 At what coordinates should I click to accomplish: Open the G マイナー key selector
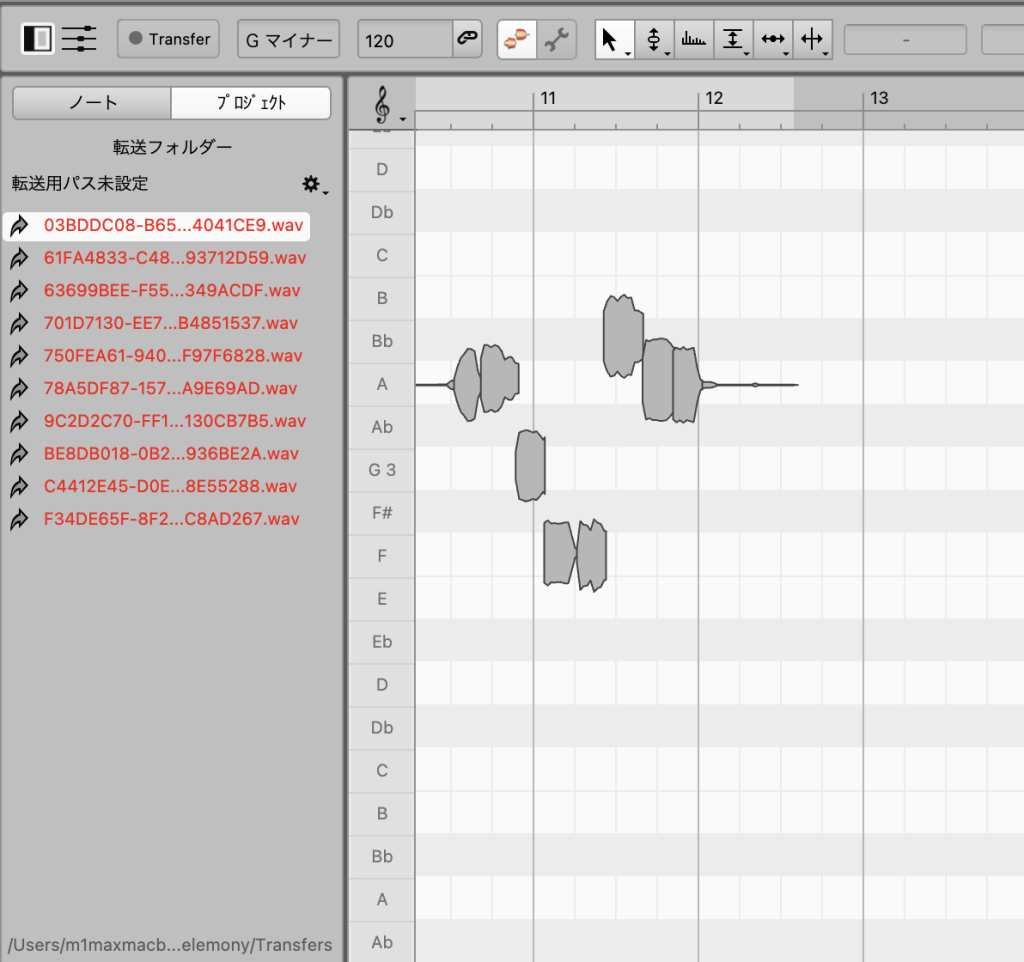tap(288, 40)
